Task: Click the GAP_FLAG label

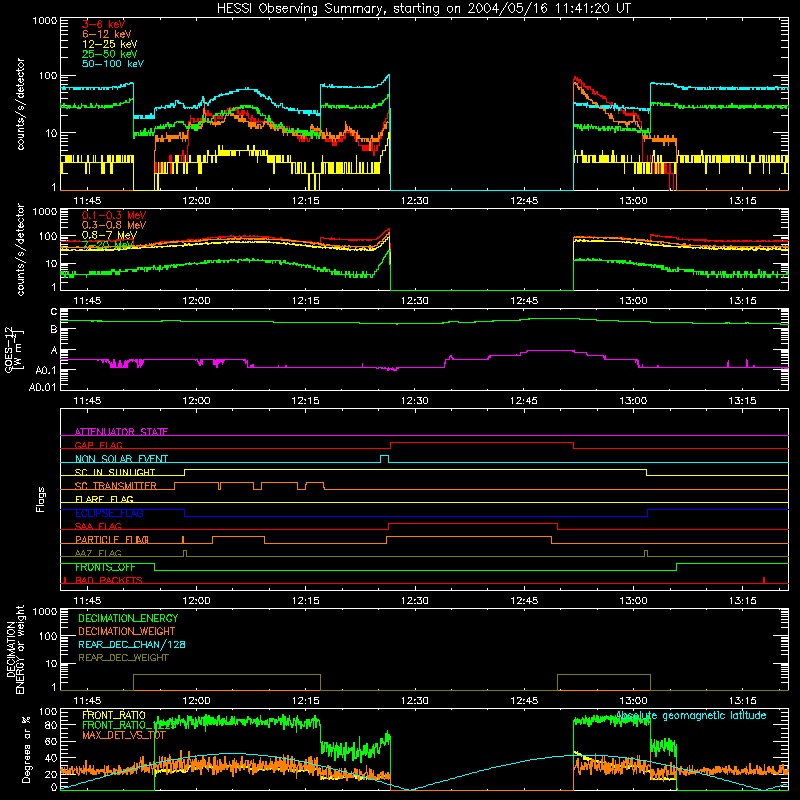Action: [x=98, y=445]
